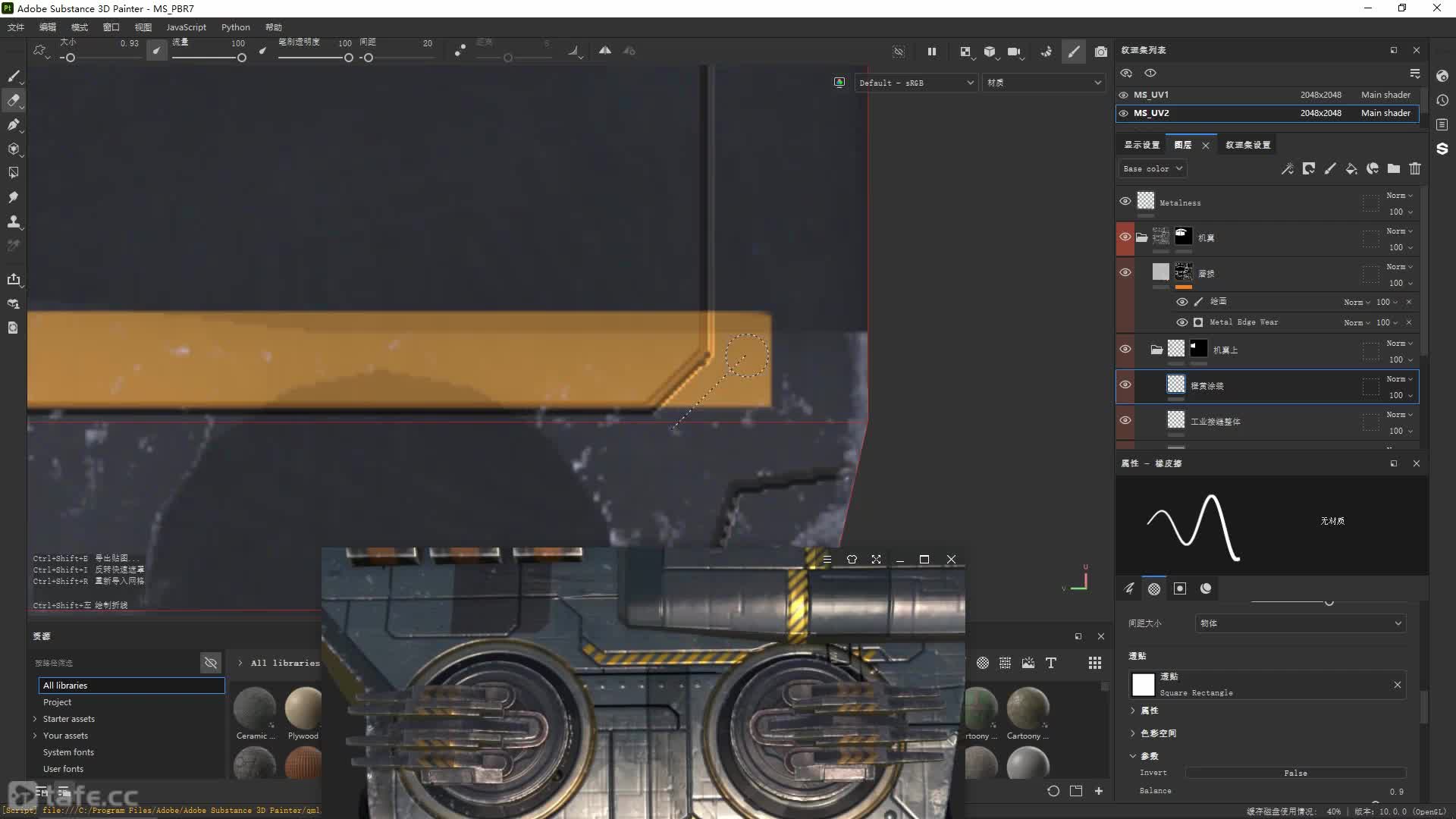Image resolution: width=1456 pixels, height=819 pixels.
Task: Filter assets by font type icon
Action: point(1051,663)
